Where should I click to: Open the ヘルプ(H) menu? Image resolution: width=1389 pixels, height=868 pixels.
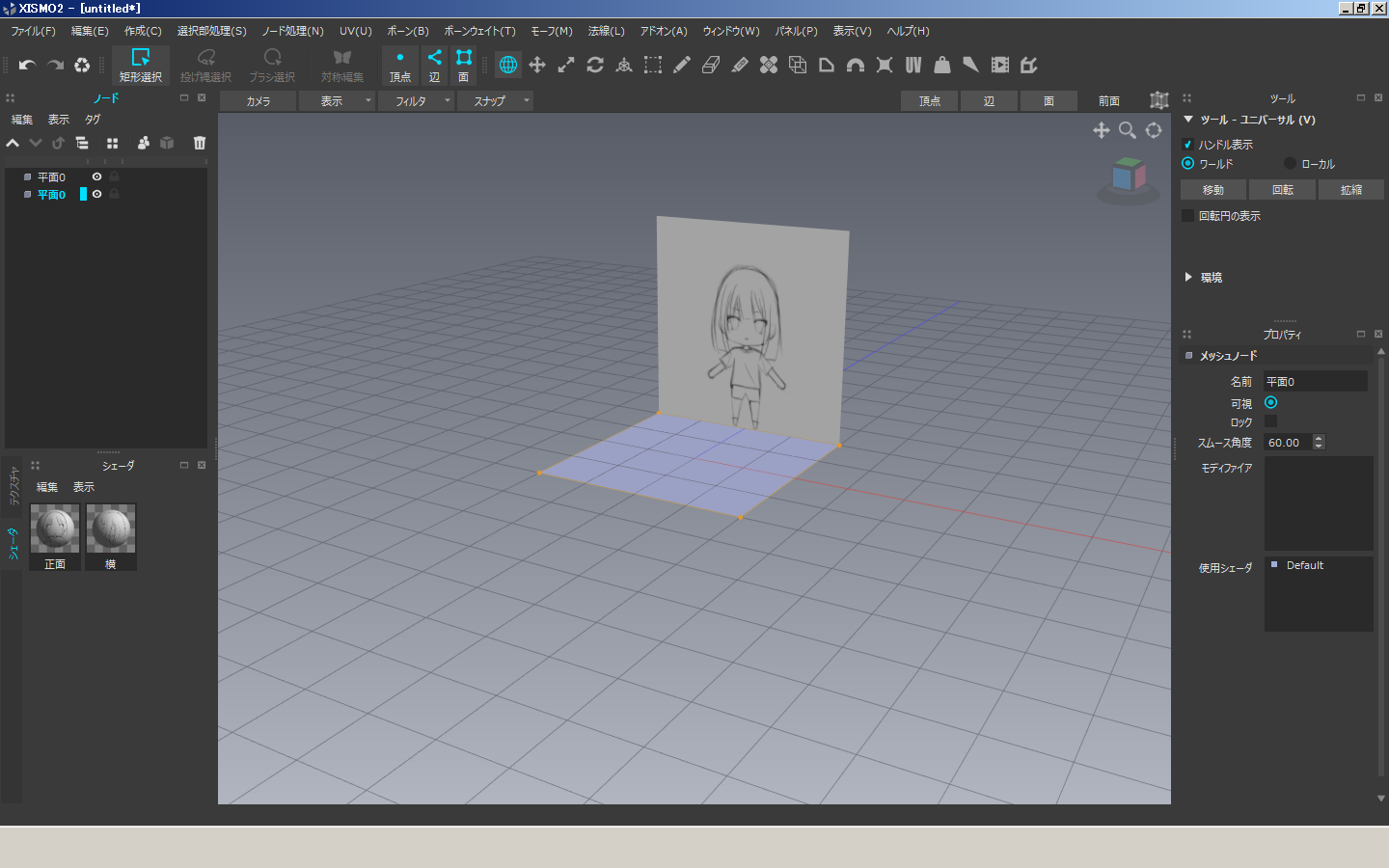coord(909,31)
